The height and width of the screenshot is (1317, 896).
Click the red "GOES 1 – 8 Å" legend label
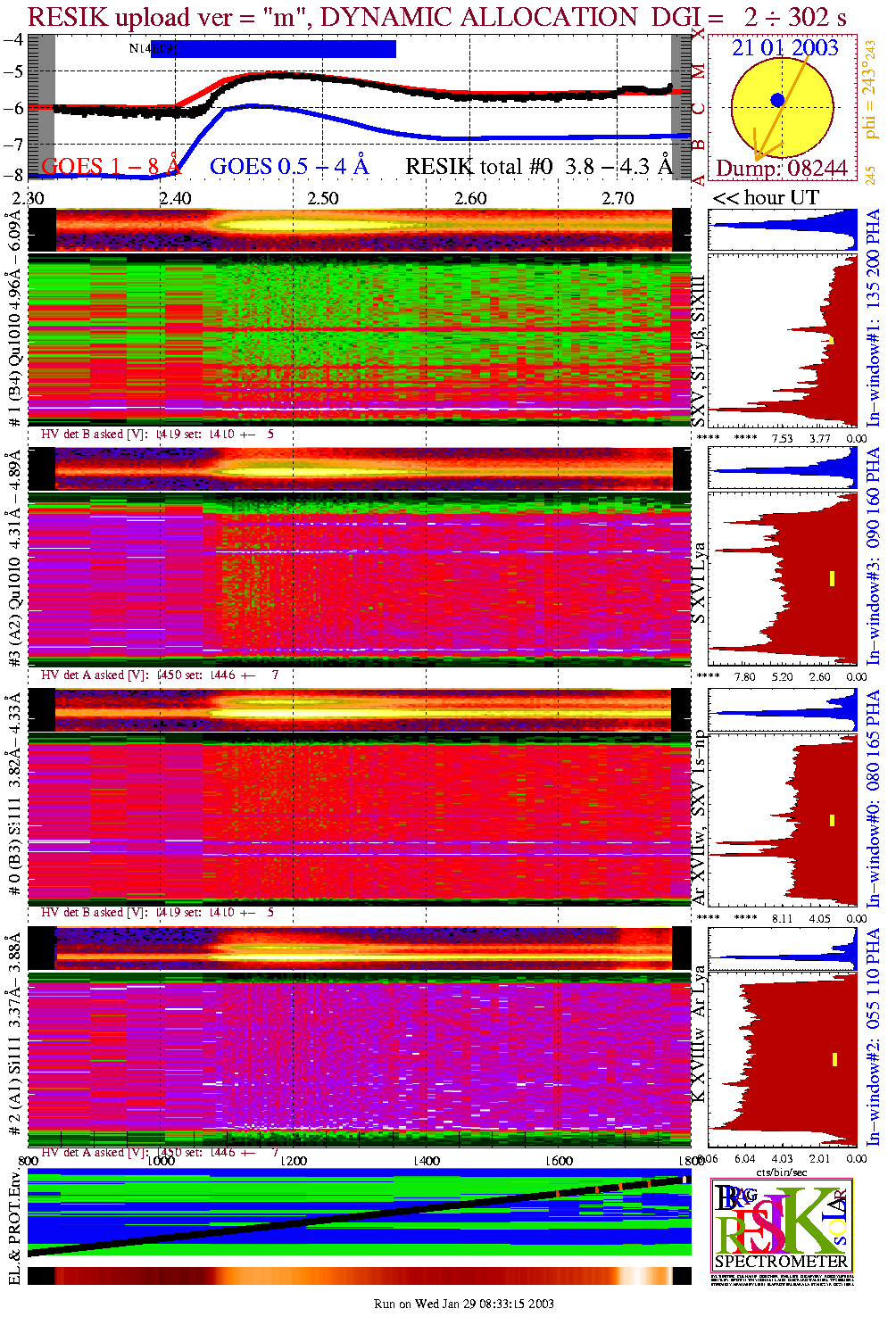111,166
